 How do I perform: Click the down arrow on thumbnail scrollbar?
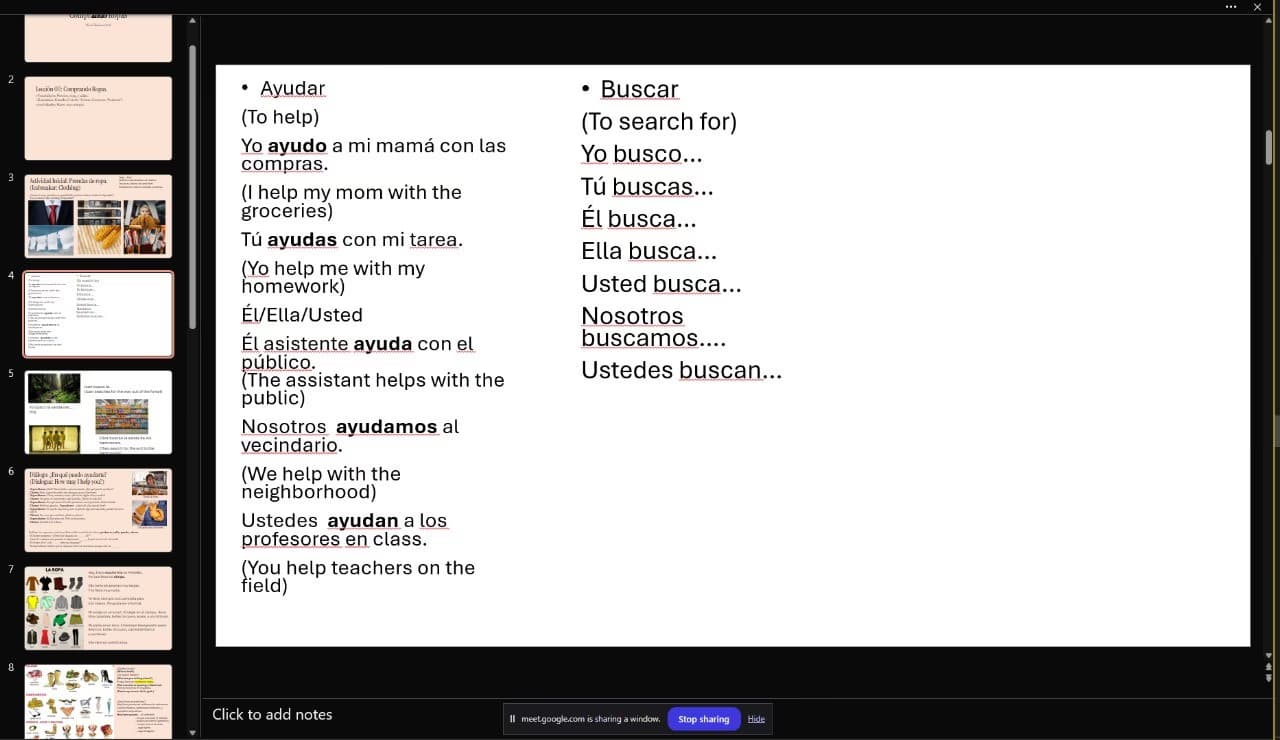[192, 733]
